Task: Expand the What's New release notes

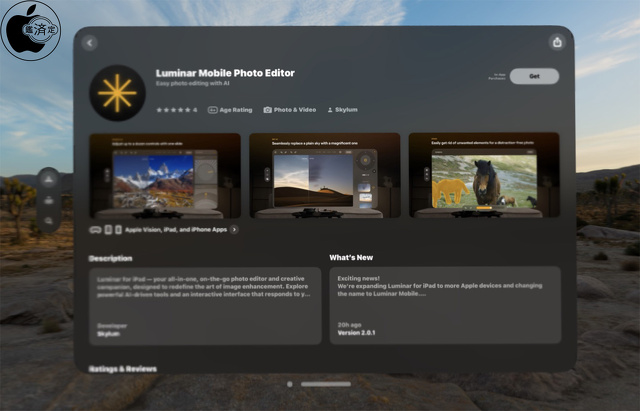Action: click(445, 305)
